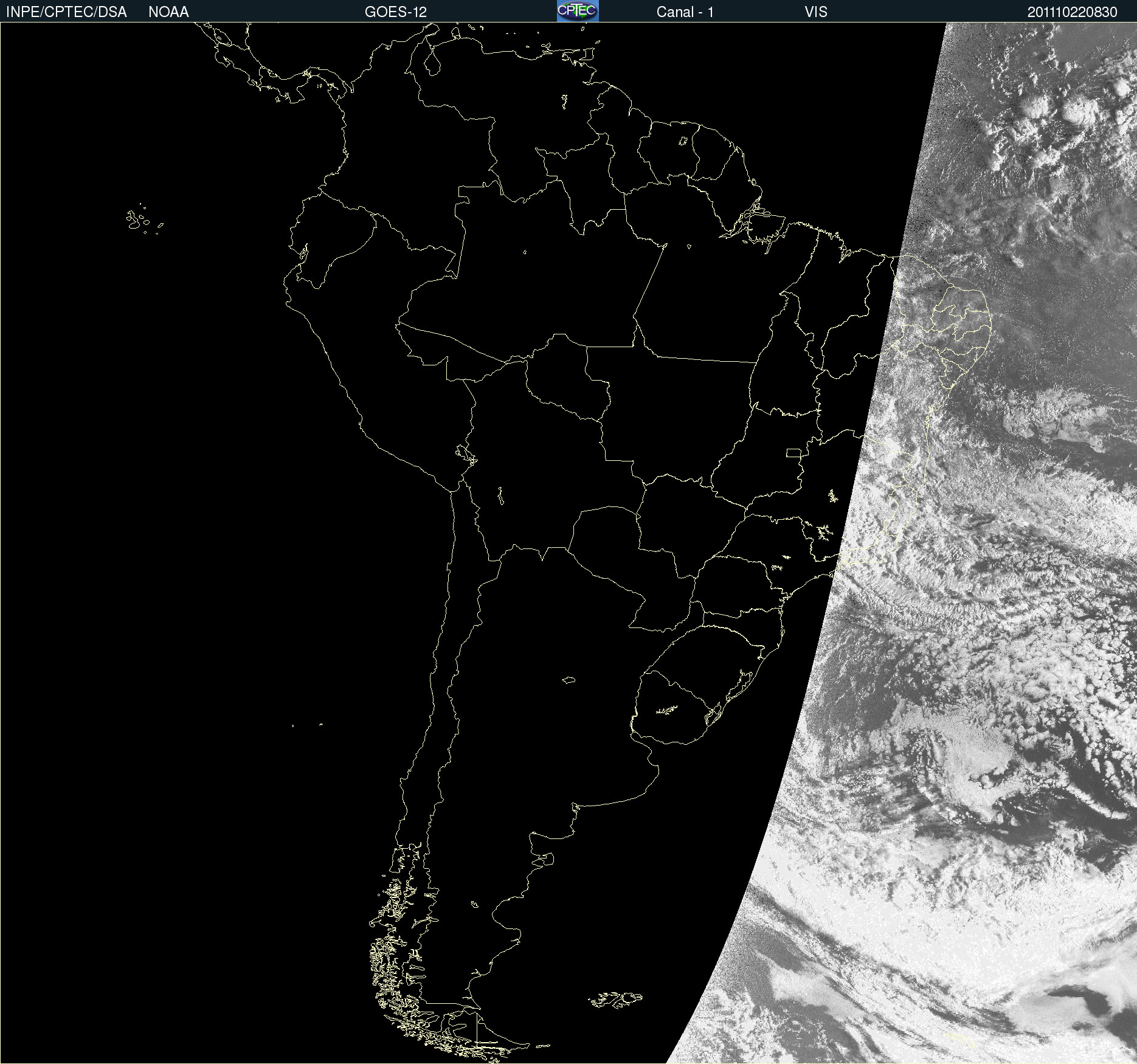This screenshot has height=1064, width=1137.
Task: Click the CPTEC logo in header
Action: pos(578,11)
